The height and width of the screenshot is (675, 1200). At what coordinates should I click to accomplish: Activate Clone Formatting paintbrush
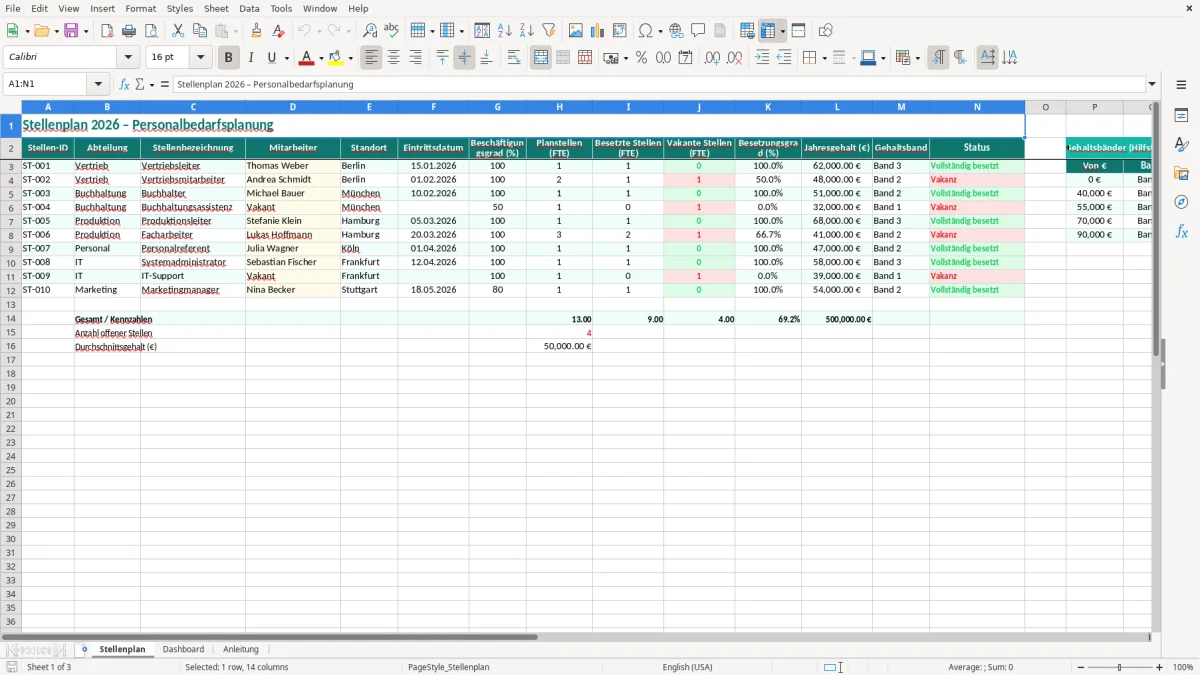click(256, 31)
